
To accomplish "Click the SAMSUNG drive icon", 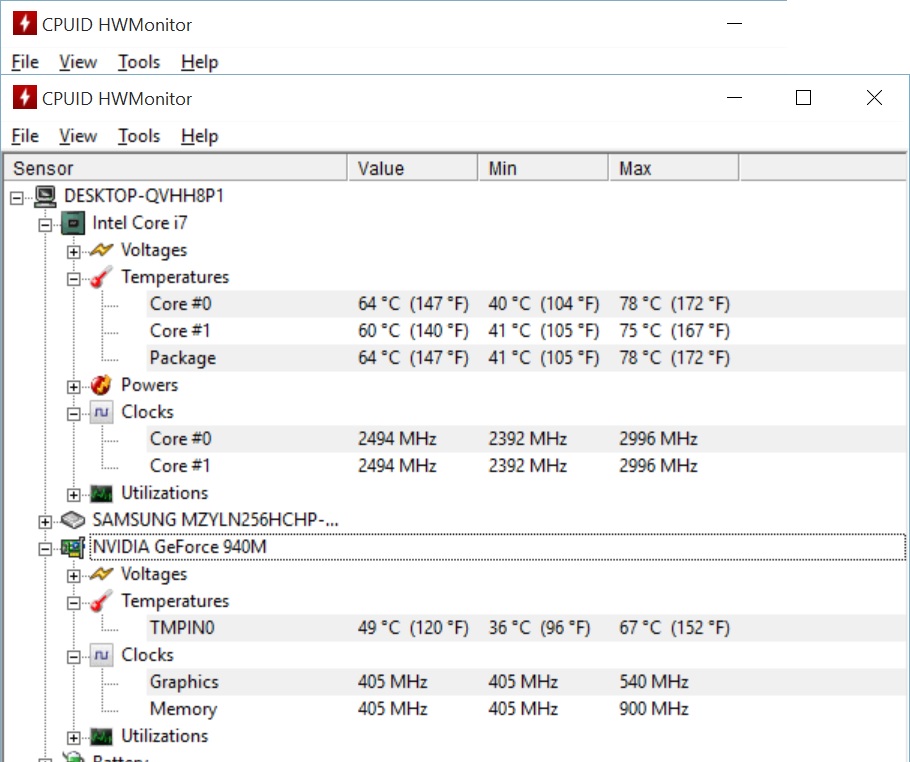I will (73, 520).
